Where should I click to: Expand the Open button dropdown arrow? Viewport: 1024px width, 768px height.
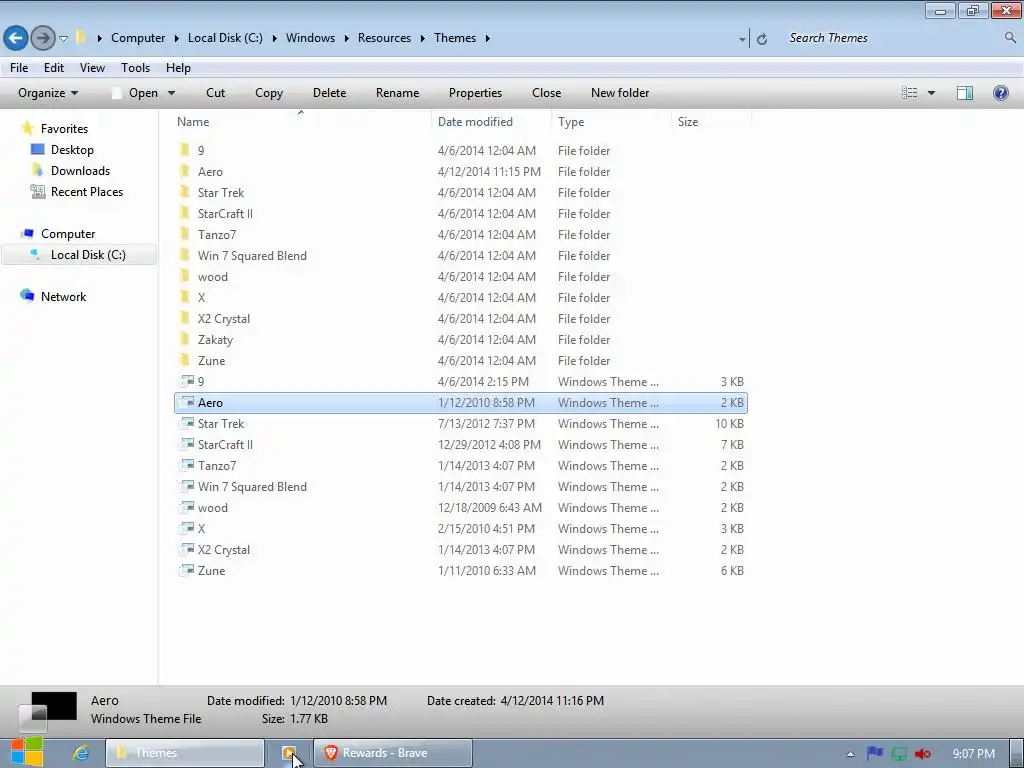pos(171,93)
